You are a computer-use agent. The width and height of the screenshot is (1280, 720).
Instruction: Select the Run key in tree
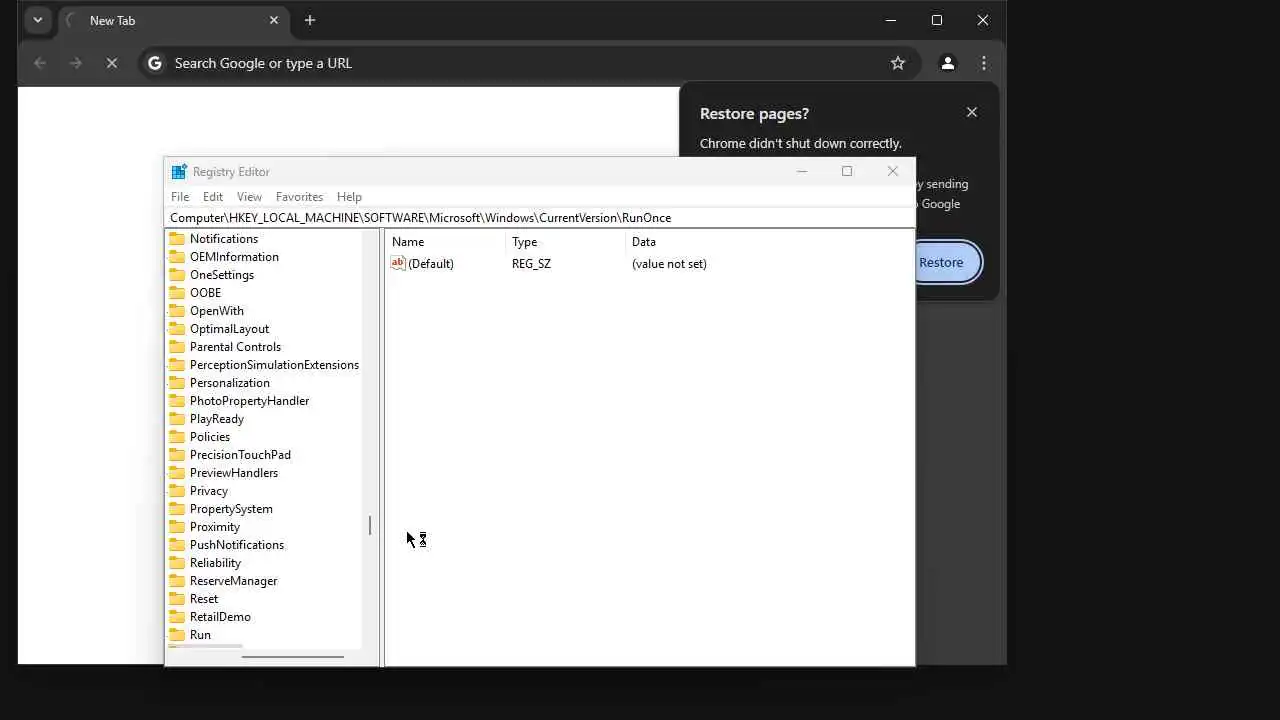click(200, 635)
